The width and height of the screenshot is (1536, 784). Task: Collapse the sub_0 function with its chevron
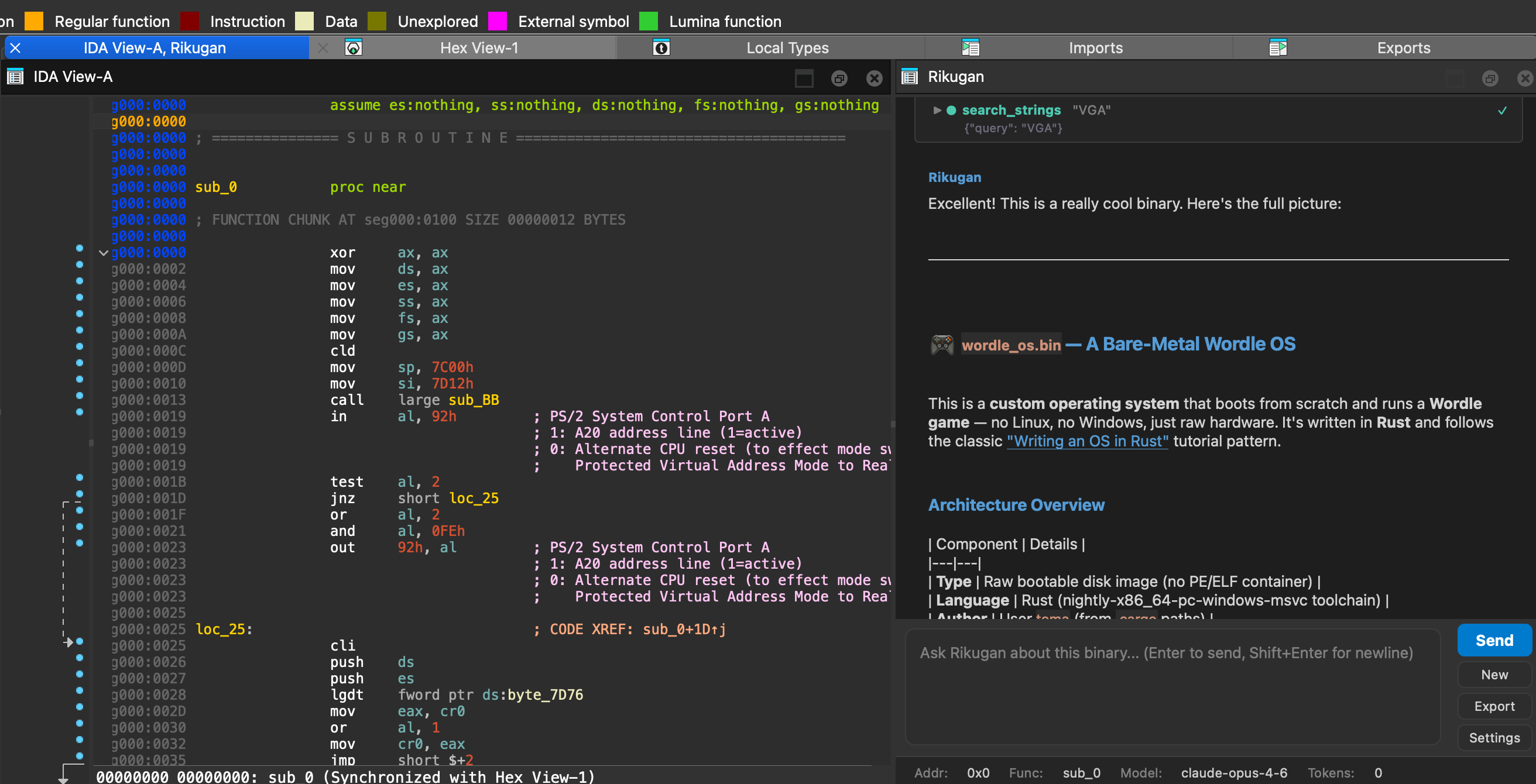click(103, 253)
